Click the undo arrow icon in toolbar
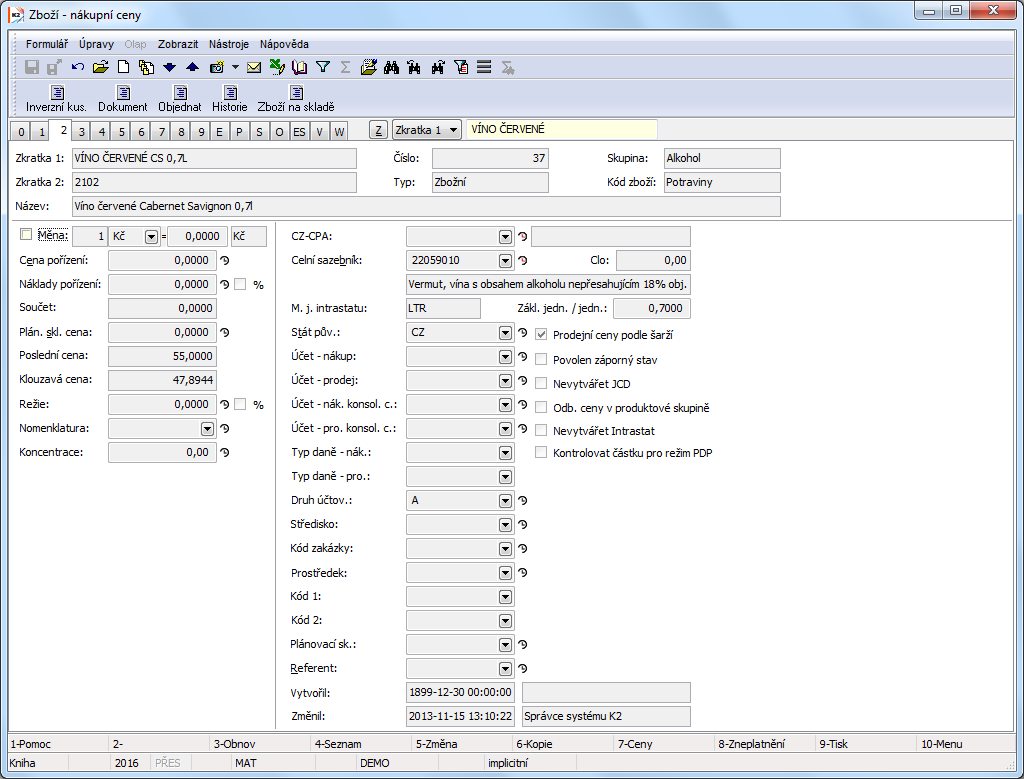 click(x=78, y=68)
